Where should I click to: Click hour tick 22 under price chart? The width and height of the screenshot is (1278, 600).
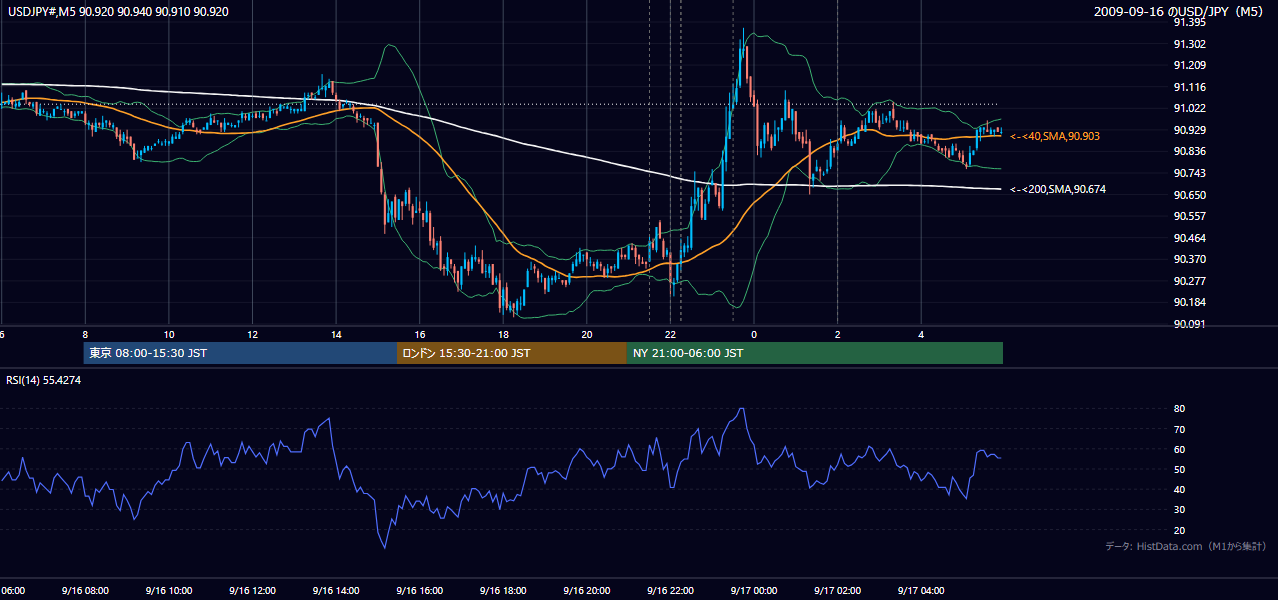point(671,335)
